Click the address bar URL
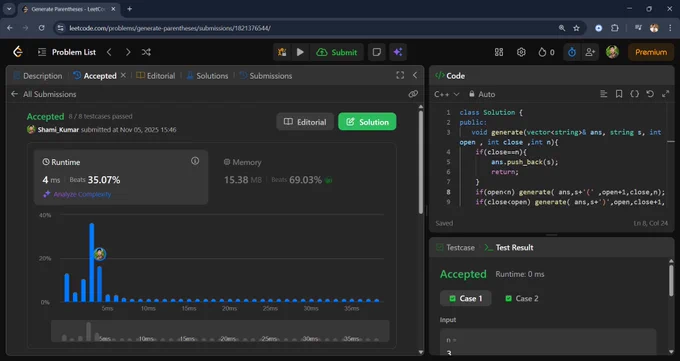680x361 pixels. (170, 28)
